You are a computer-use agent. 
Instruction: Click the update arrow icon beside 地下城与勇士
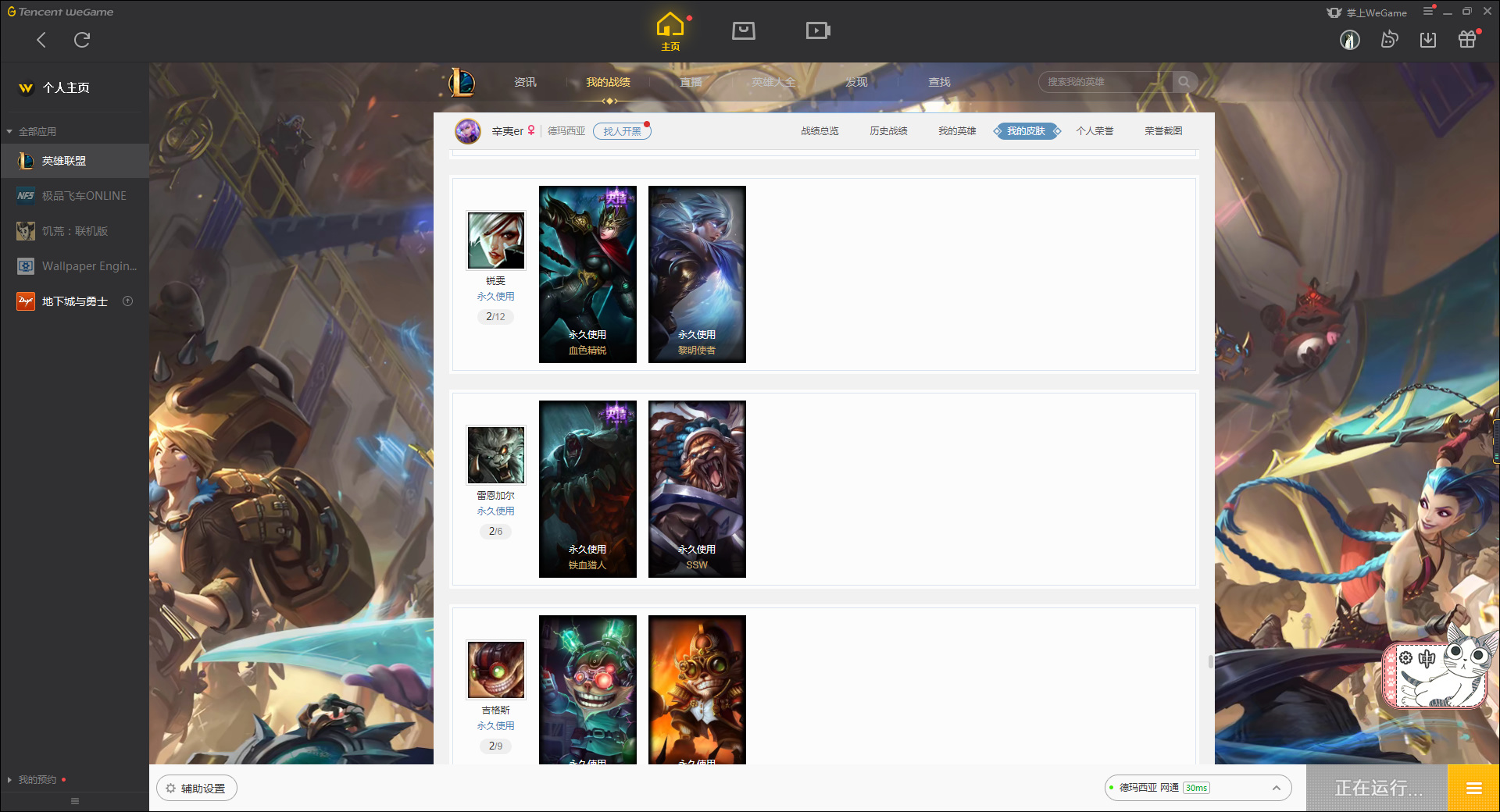[x=128, y=301]
